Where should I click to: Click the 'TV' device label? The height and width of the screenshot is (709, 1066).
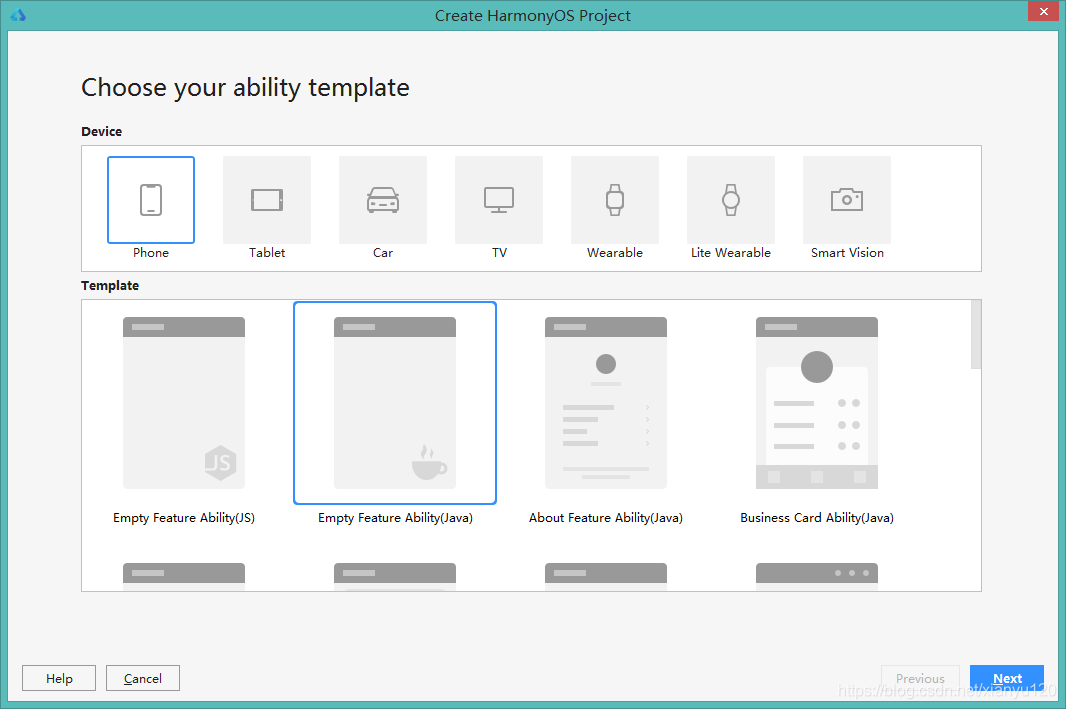click(499, 253)
